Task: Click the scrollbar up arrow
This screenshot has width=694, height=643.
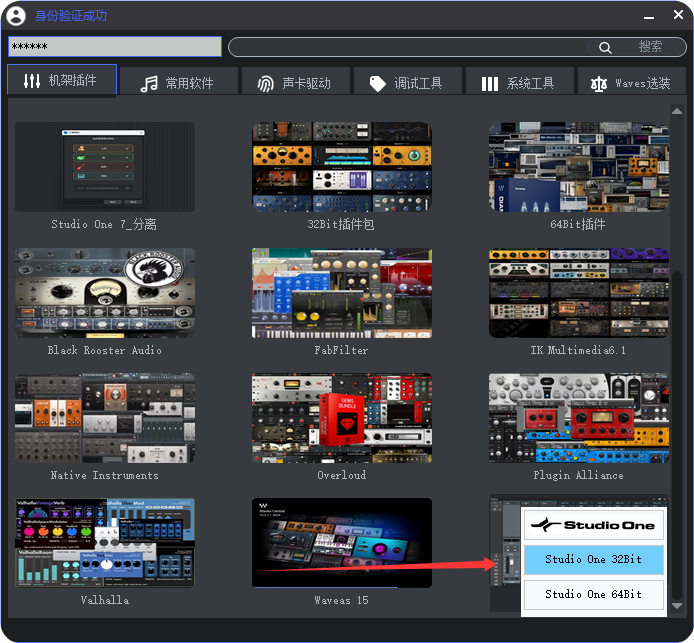Action: click(677, 111)
